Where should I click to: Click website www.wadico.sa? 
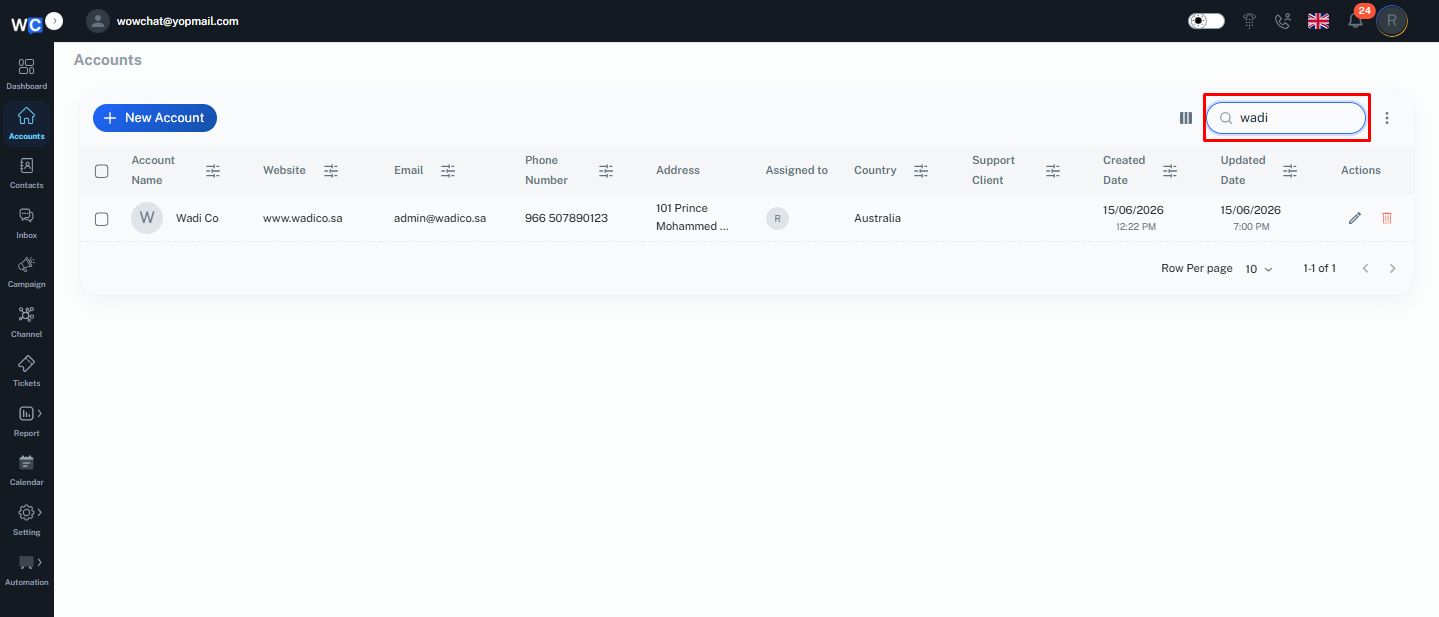point(303,218)
